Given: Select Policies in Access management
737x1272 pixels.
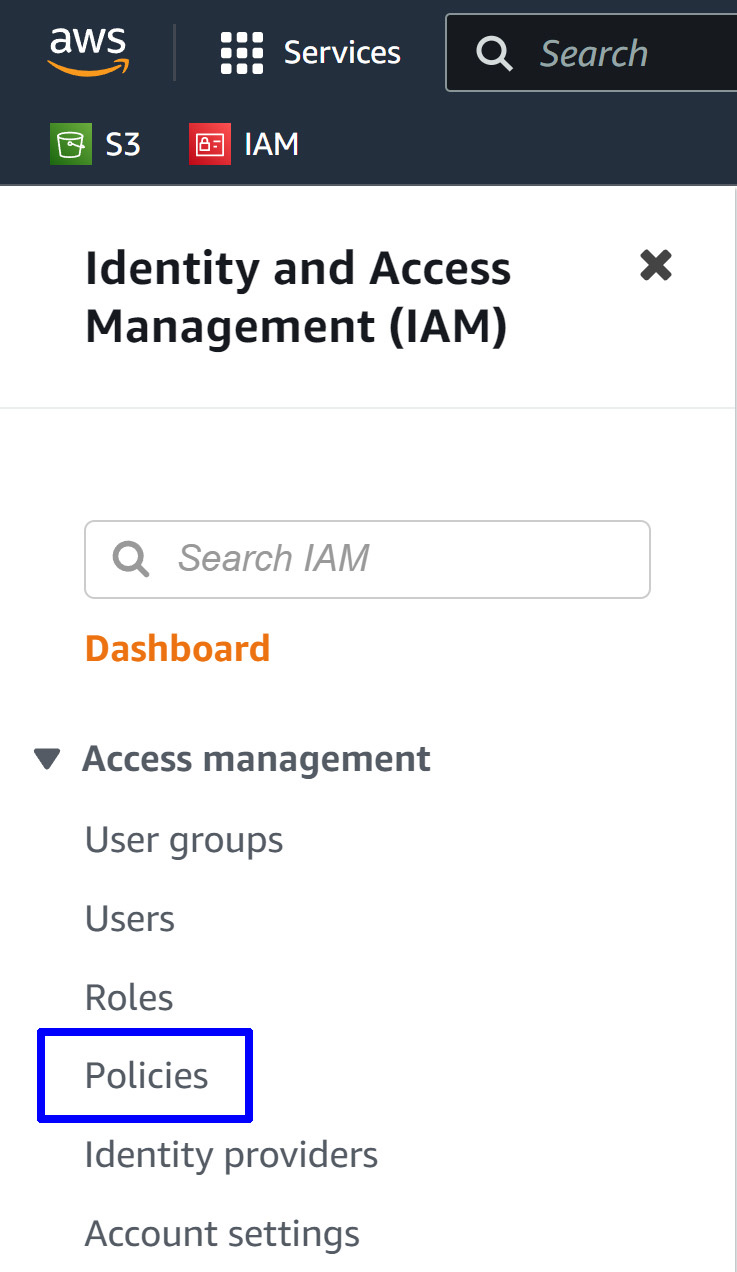Looking at the screenshot, I should tap(147, 1076).
